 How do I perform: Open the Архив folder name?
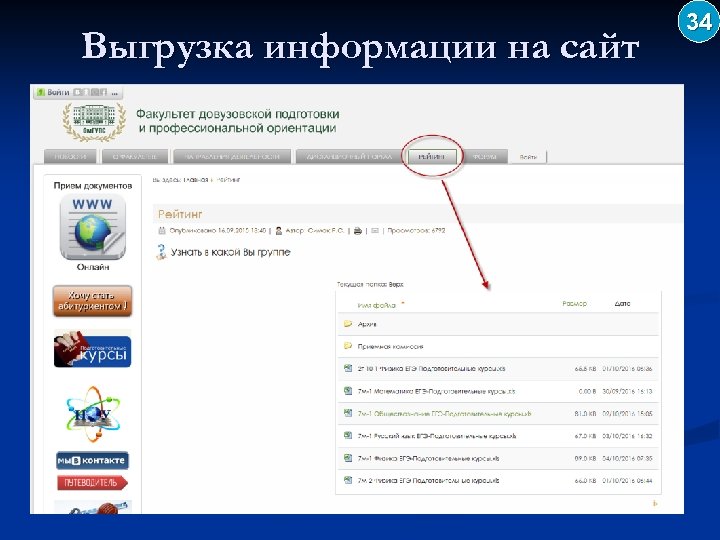coord(367,324)
